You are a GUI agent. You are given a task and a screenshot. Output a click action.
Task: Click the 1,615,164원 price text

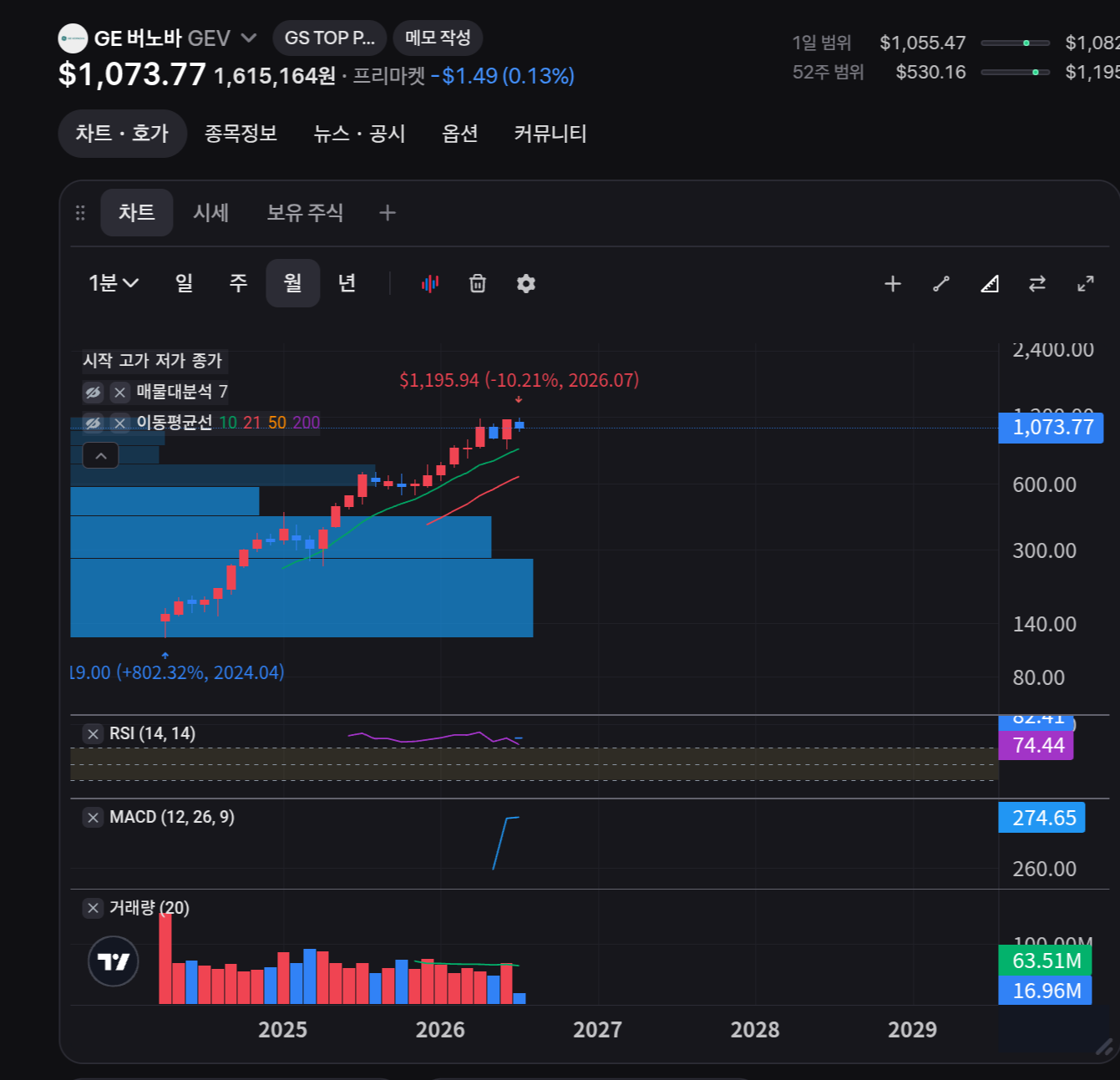(275, 76)
